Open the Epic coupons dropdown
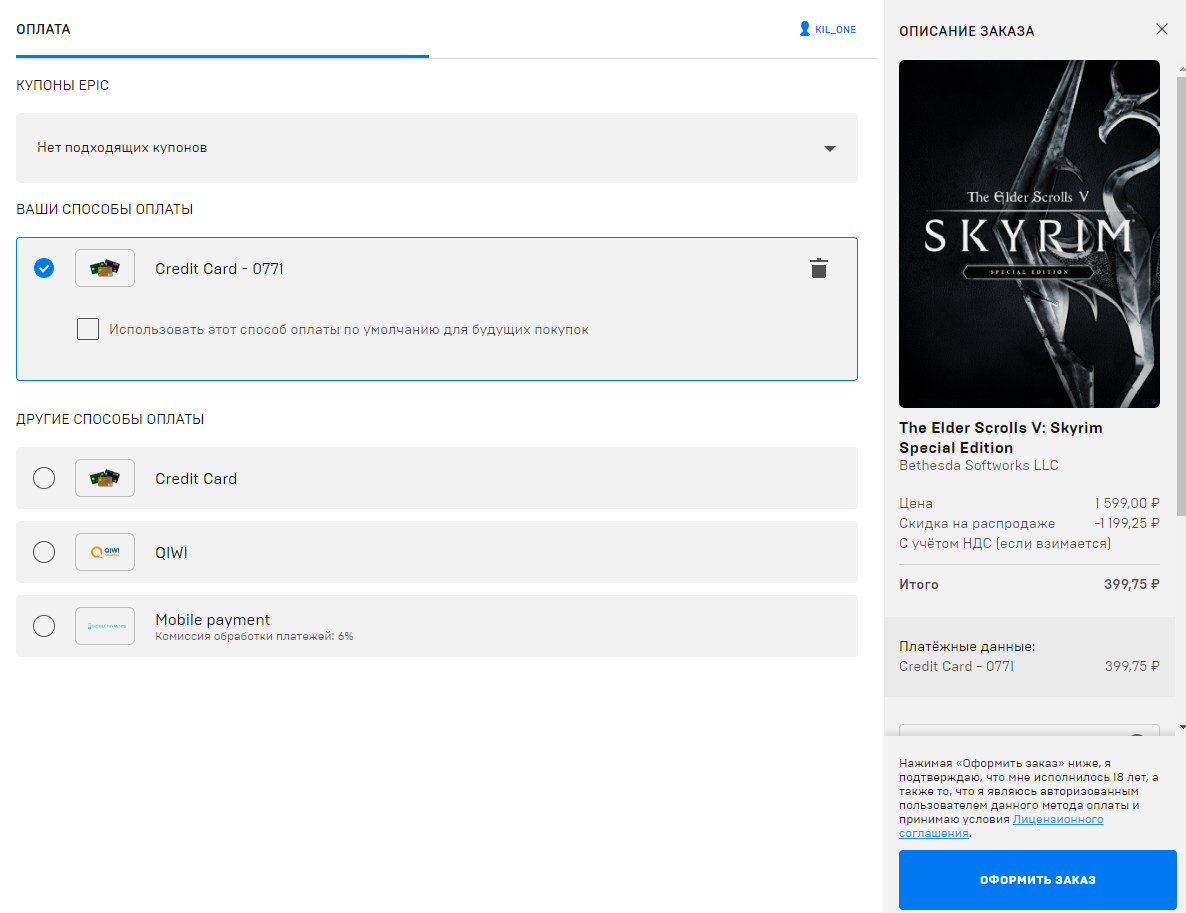Screen dimensions: 1186x913 (x=436, y=148)
